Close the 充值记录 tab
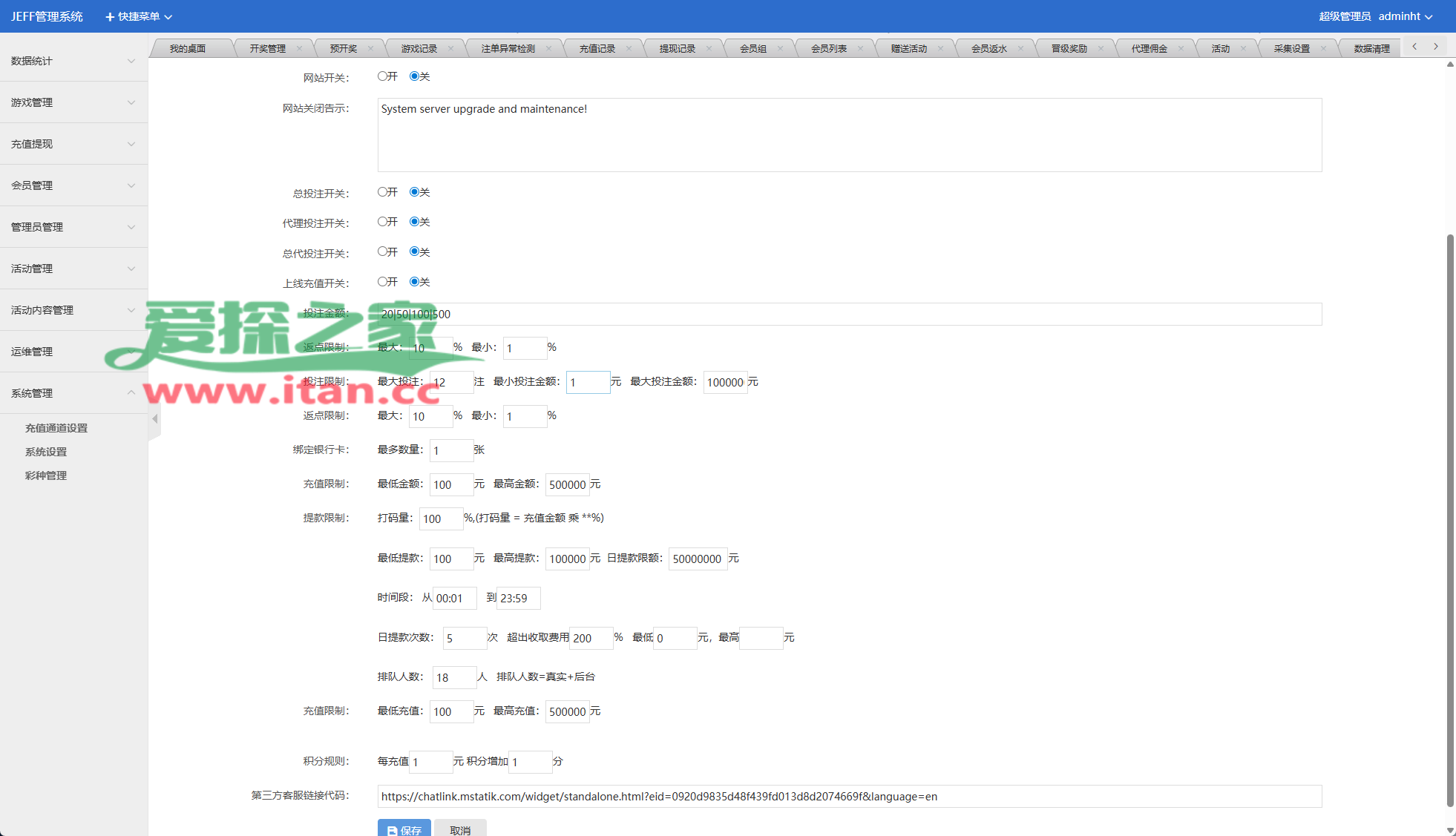This screenshot has width=1456, height=836. pyautogui.click(x=629, y=48)
